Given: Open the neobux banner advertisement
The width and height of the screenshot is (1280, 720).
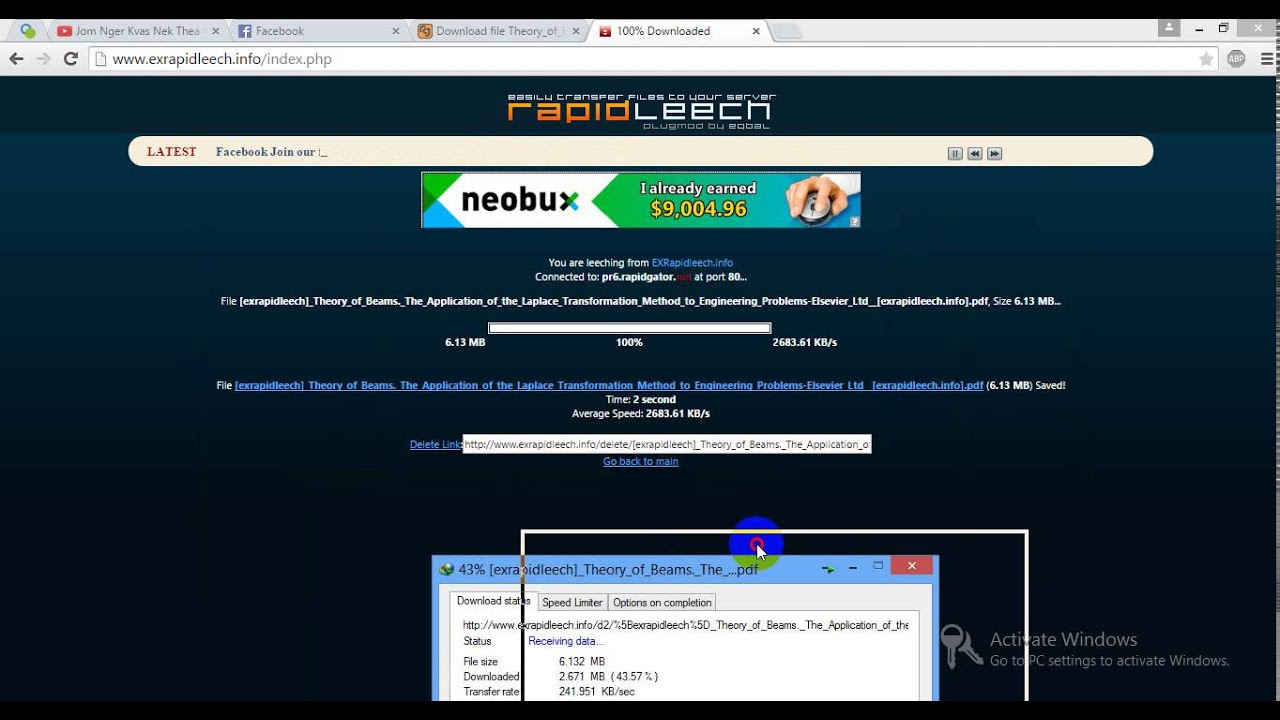Looking at the screenshot, I should coord(641,200).
